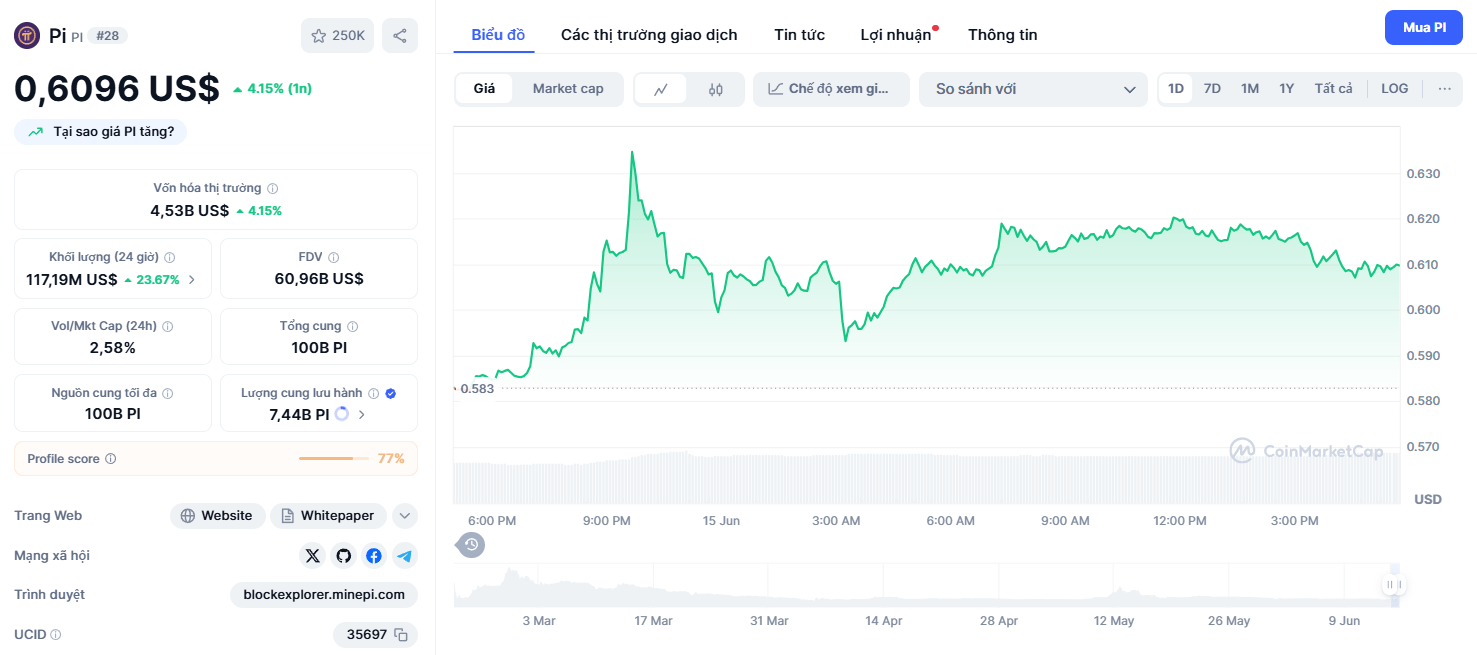The height and width of the screenshot is (655, 1477).
Task: Select the Tất cả time range
Action: [x=1333, y=89]
